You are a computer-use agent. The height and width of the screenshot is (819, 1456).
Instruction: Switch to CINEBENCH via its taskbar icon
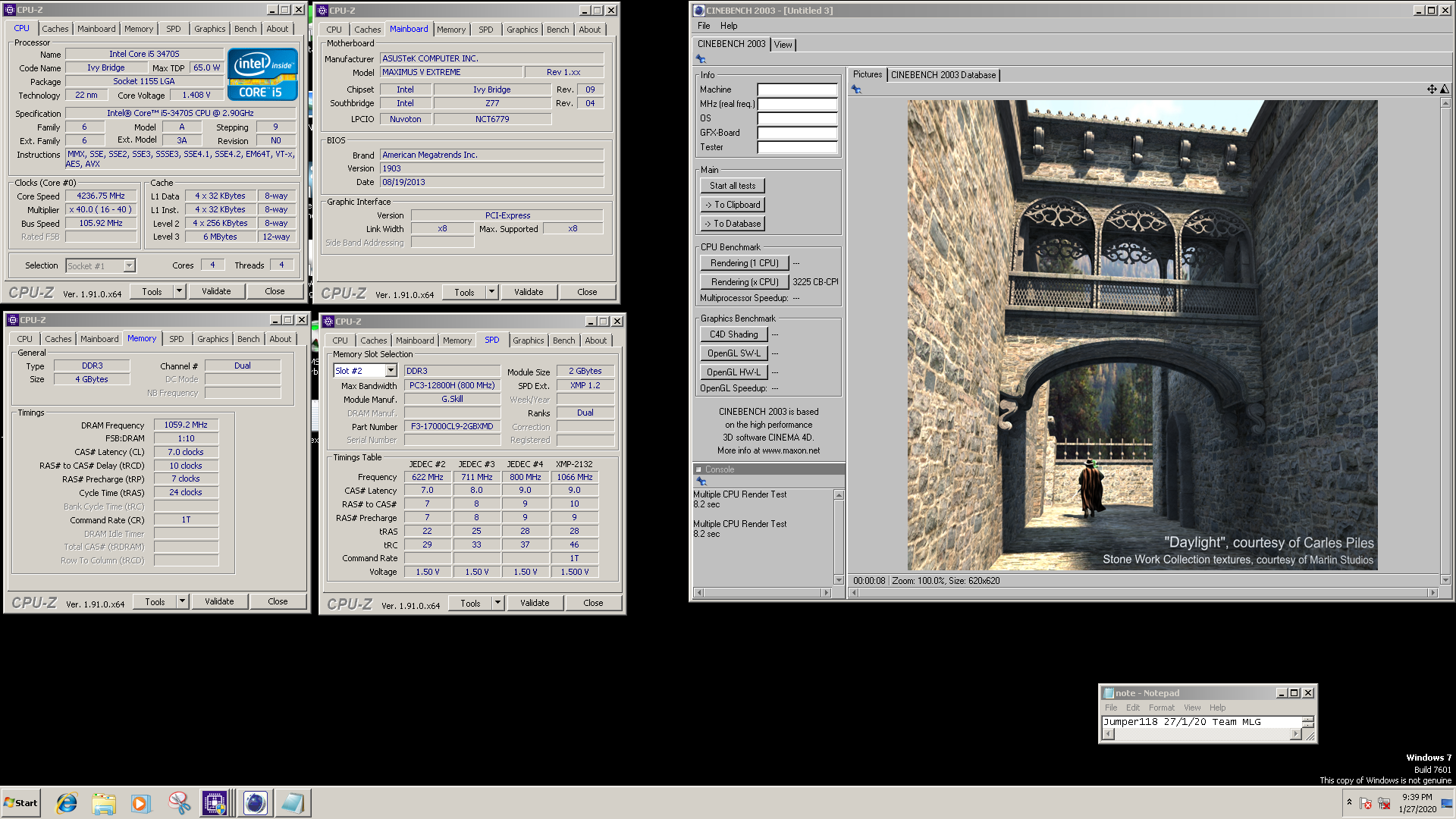pyautogui.click(x=256, y=803)
